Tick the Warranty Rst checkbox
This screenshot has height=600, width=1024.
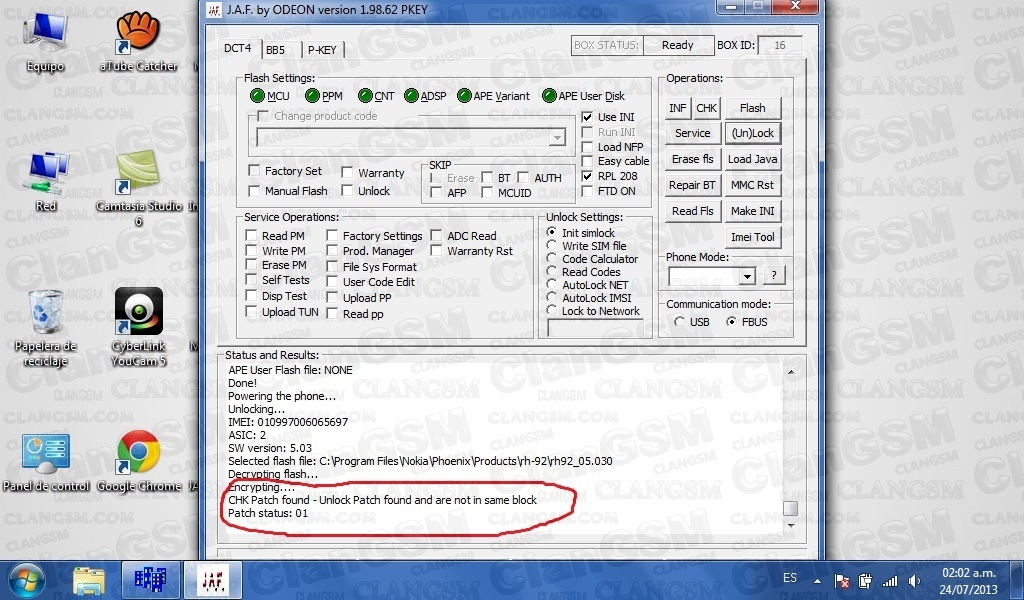[x=436, y=251]
